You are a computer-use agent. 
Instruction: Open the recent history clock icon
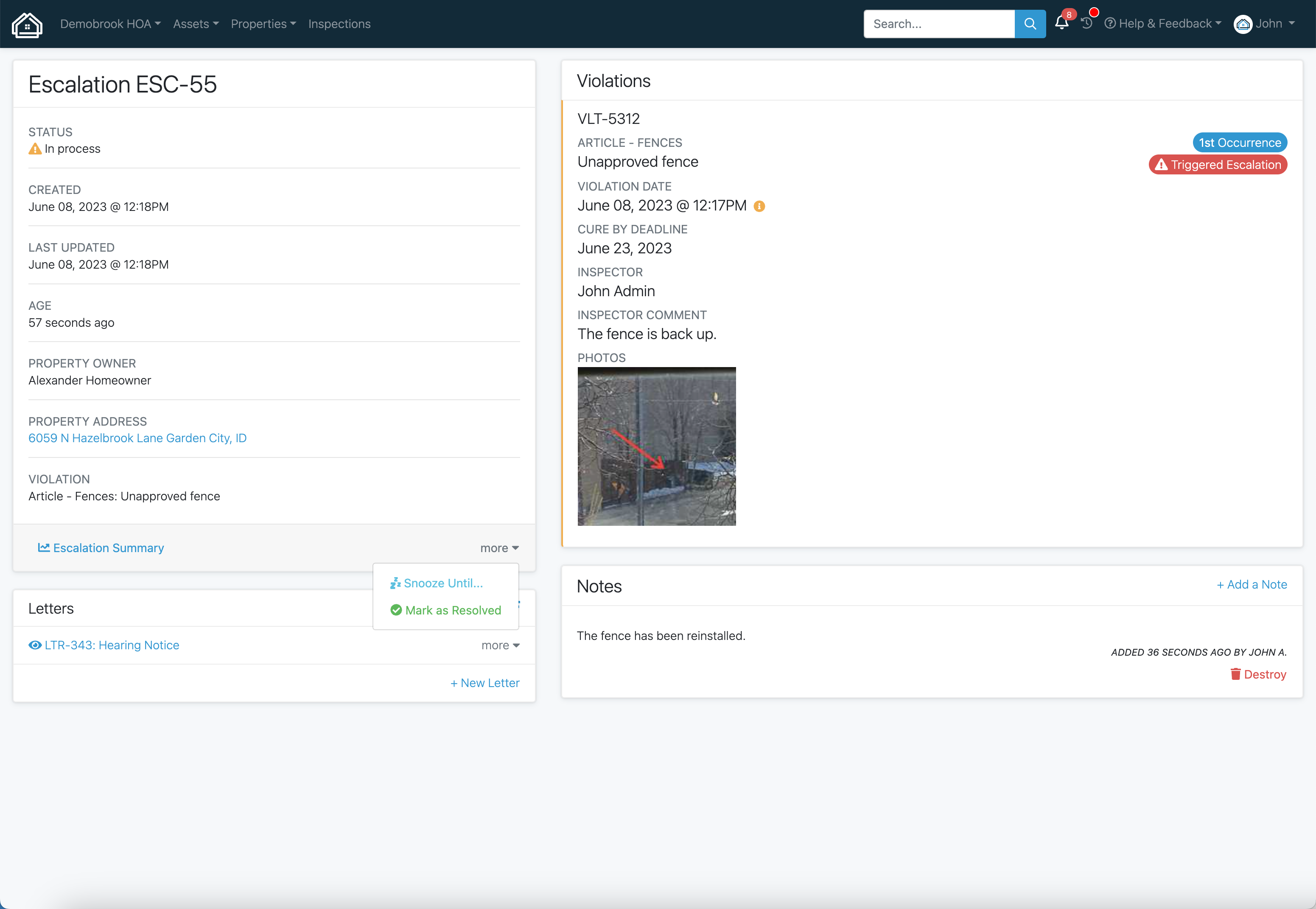click(1086, 23)
